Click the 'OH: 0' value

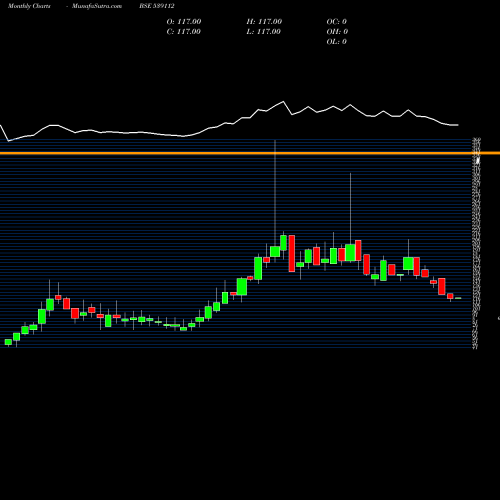click(x=337, y=32)
